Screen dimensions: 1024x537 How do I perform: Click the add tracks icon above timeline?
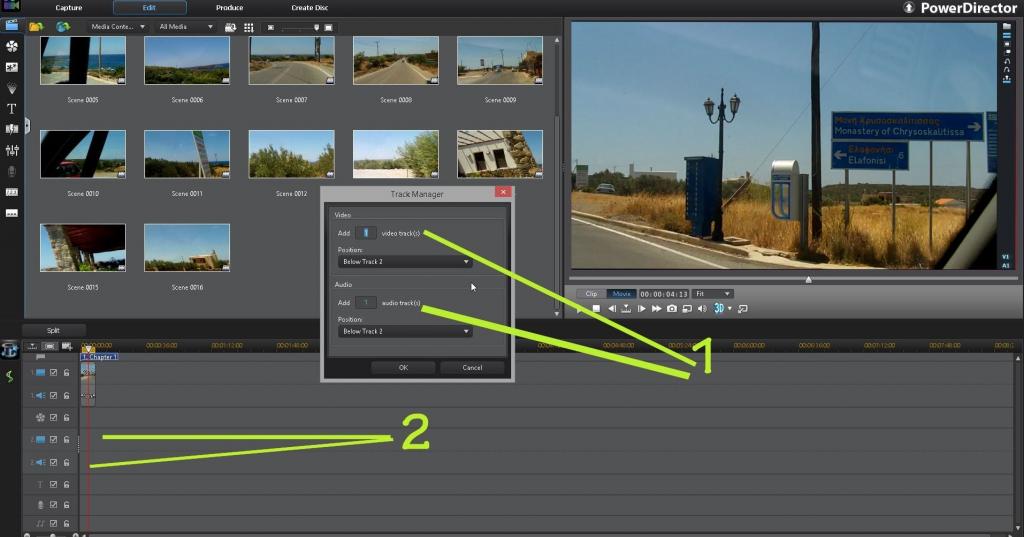[67, 346]
